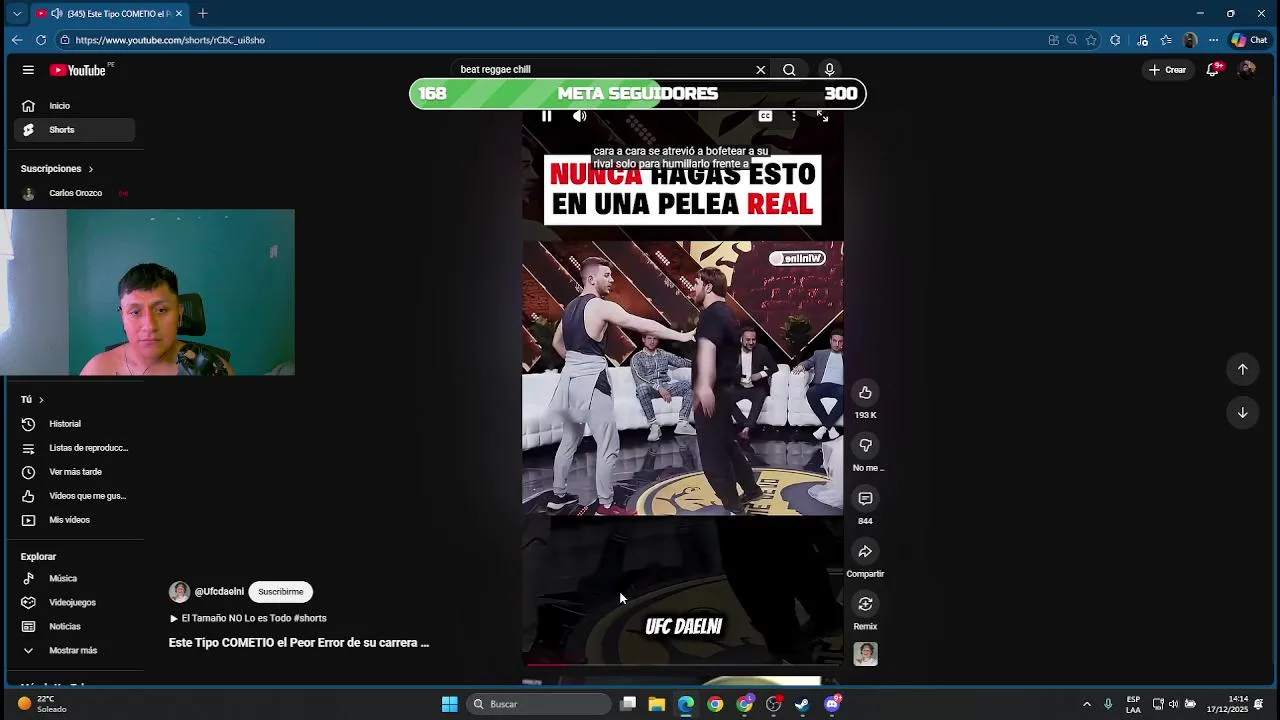Screen dimensions: 1280x720
Task: Open the YouTube account avatar menu
Action: tap(1246, 70)
